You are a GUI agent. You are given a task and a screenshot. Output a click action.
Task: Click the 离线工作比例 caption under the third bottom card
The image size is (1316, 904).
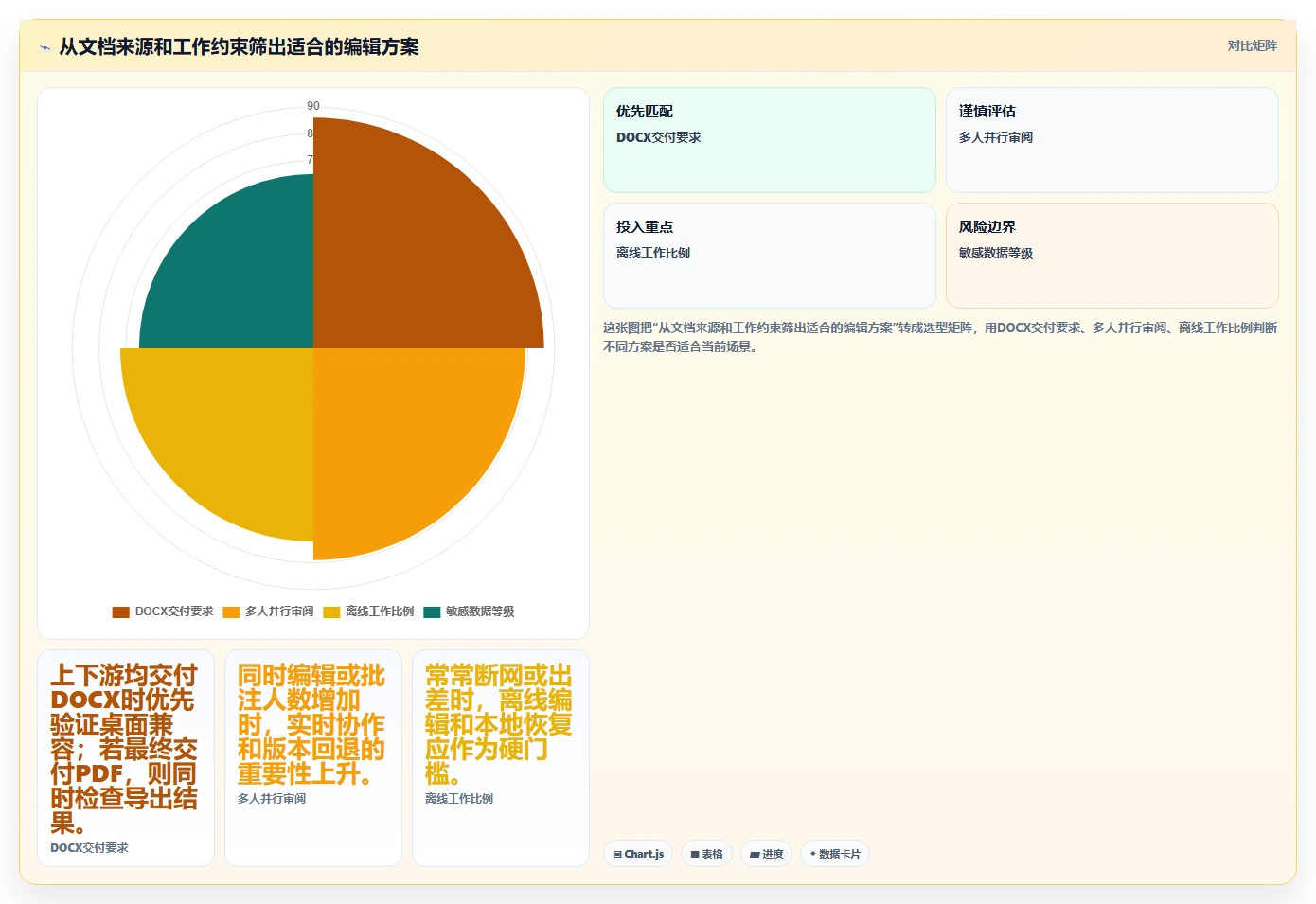(x=459, y=799)
